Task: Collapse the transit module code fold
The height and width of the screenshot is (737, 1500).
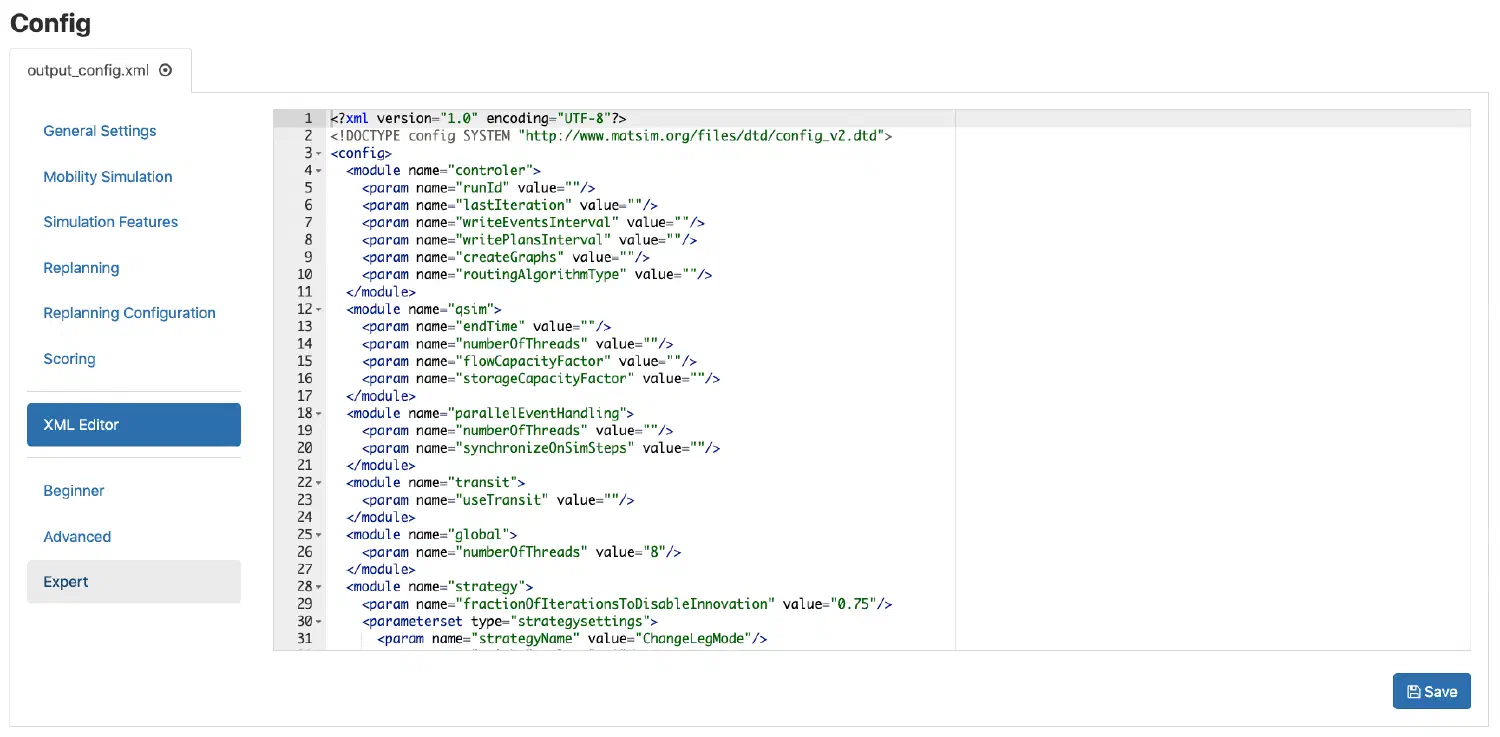Action: (x=320, y=482)
